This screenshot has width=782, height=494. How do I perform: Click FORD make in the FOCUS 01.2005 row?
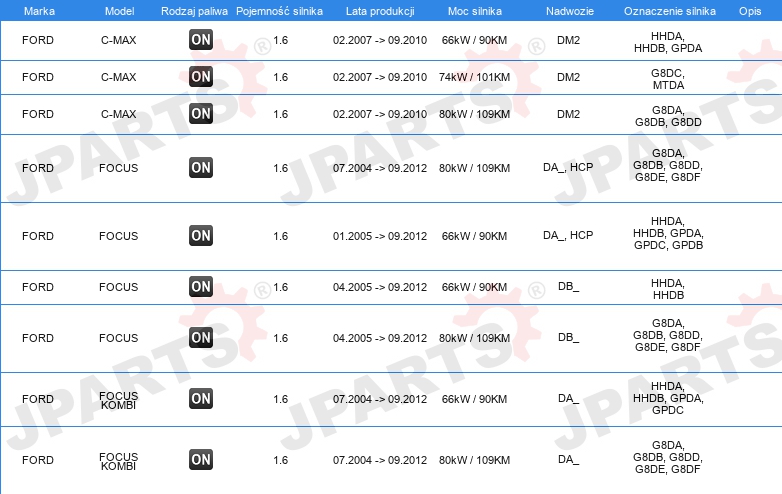(38, 236)
